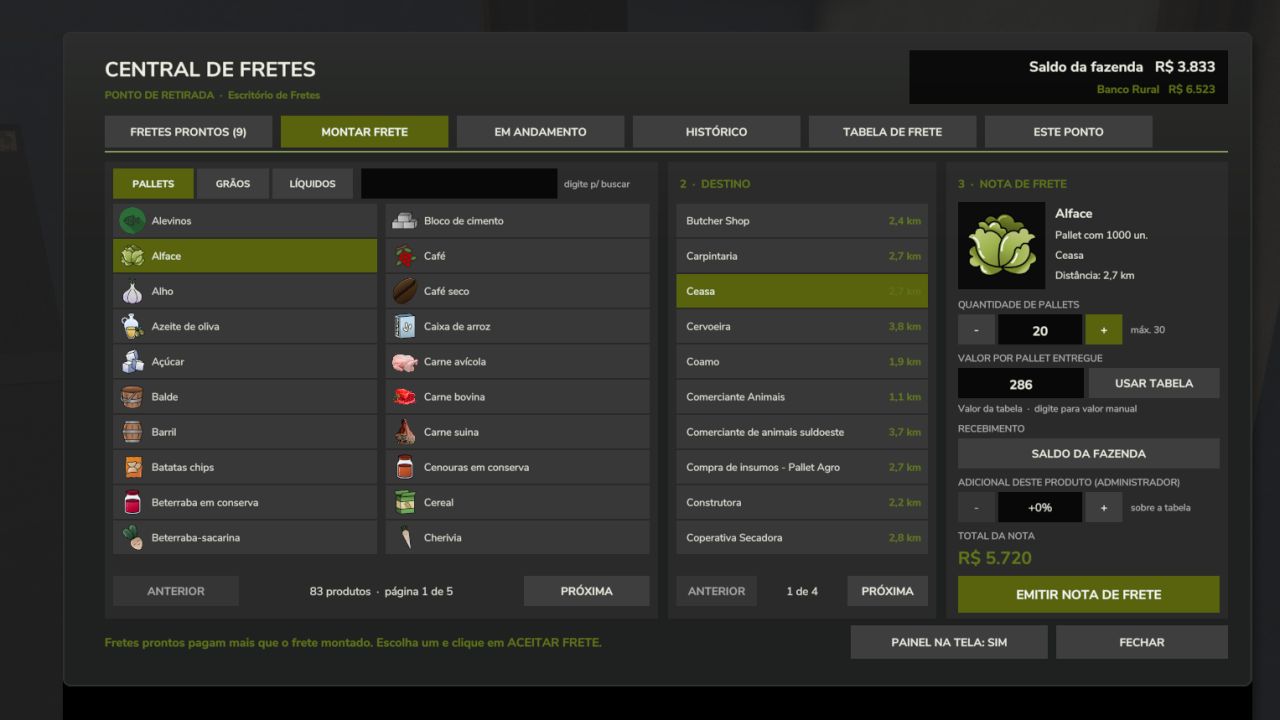
Task: Choose the Barril barrel icon
Action: coord(132,432)
